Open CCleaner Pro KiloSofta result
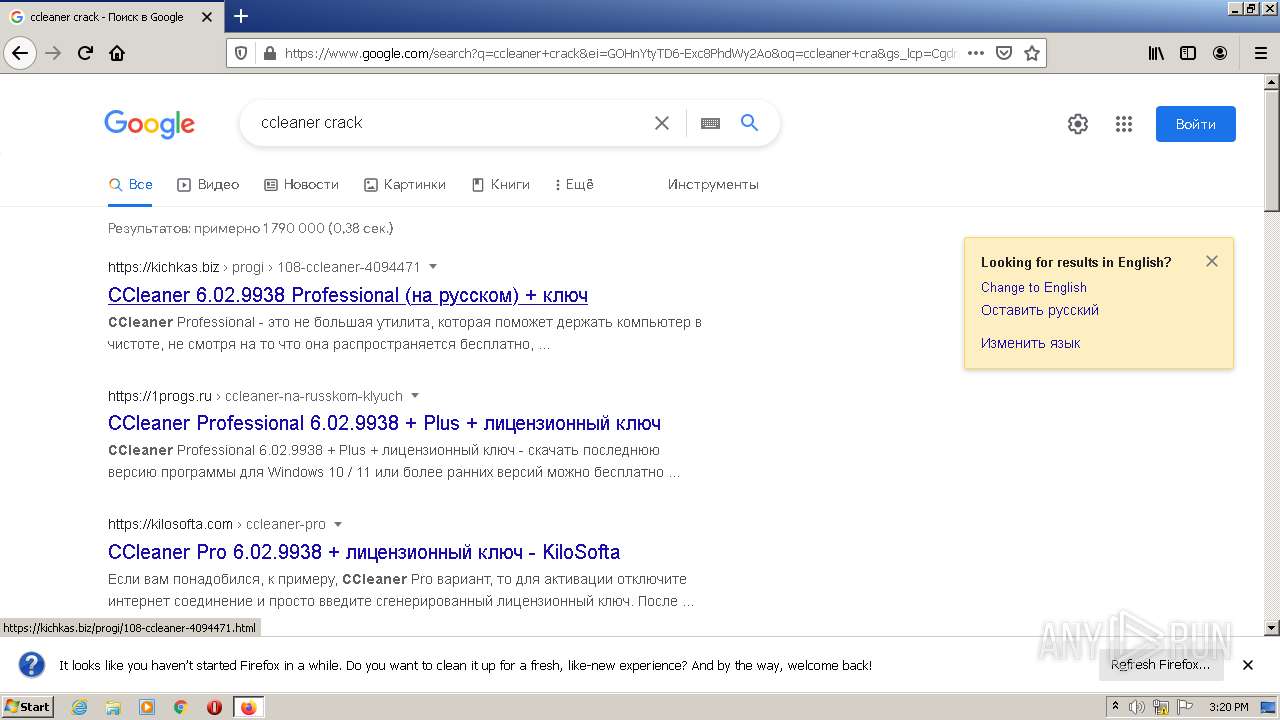This screenshot has height=720, width=1280. [364, 552]
